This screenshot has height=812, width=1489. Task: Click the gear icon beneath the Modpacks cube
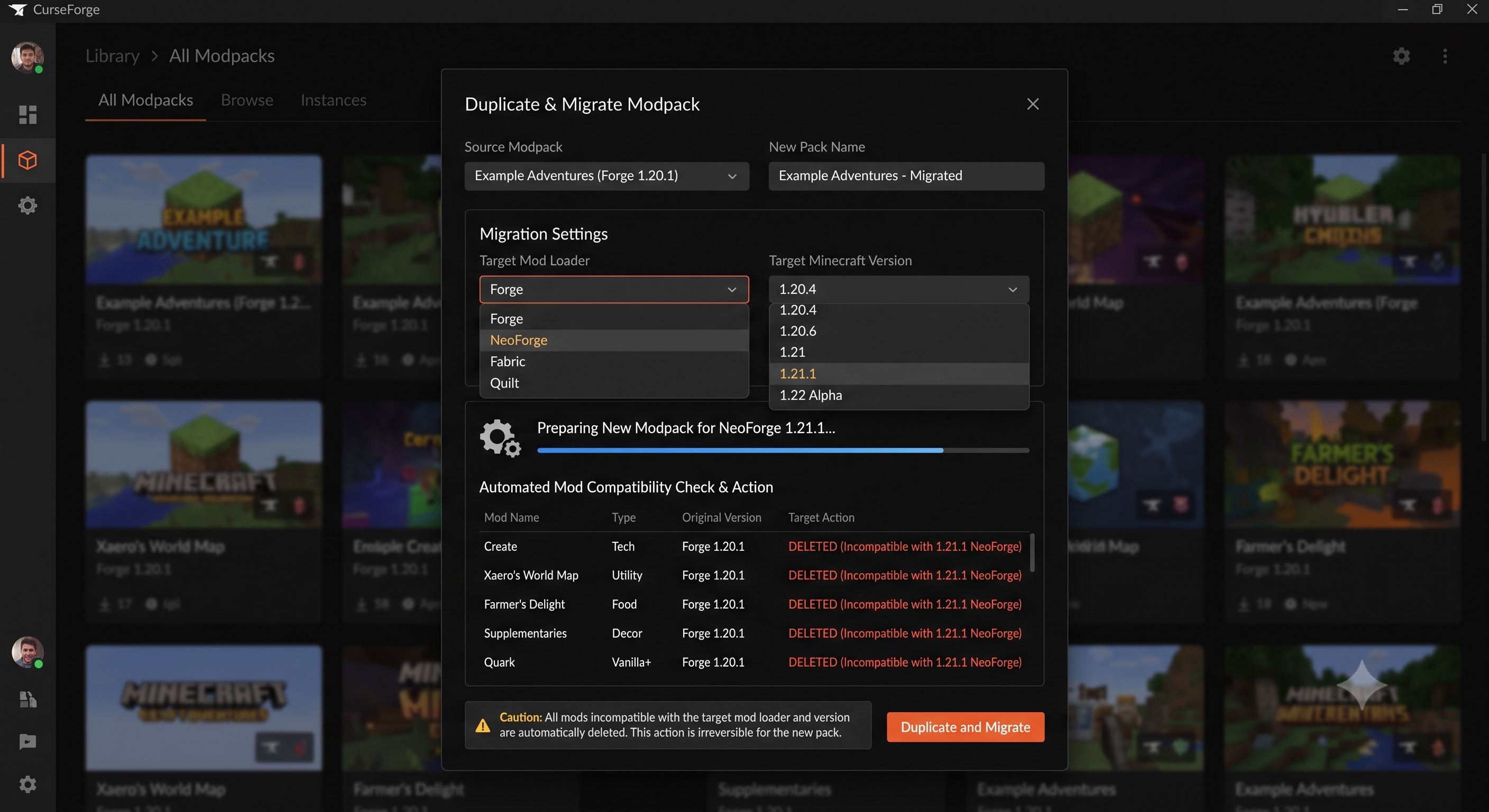tap(27, 206)
